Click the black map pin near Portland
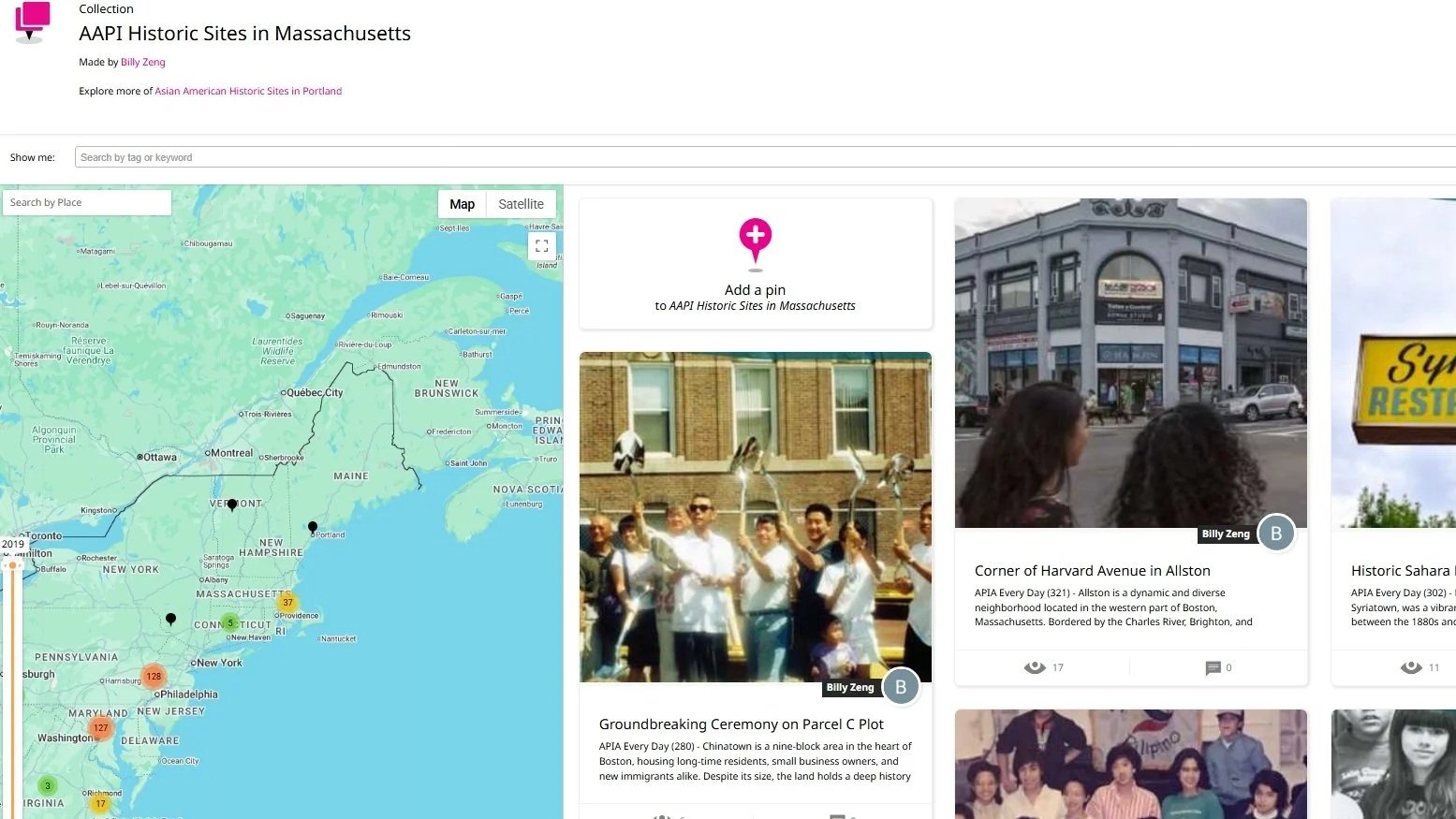Image resolution: width=1456 pixels, height=819 pixels. (313, 528)
